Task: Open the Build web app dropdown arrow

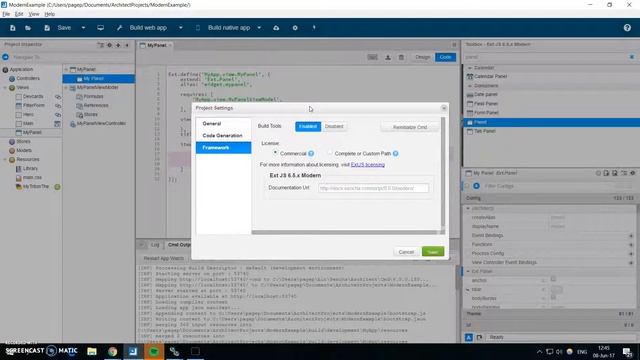Action: (x=180, y=28)
